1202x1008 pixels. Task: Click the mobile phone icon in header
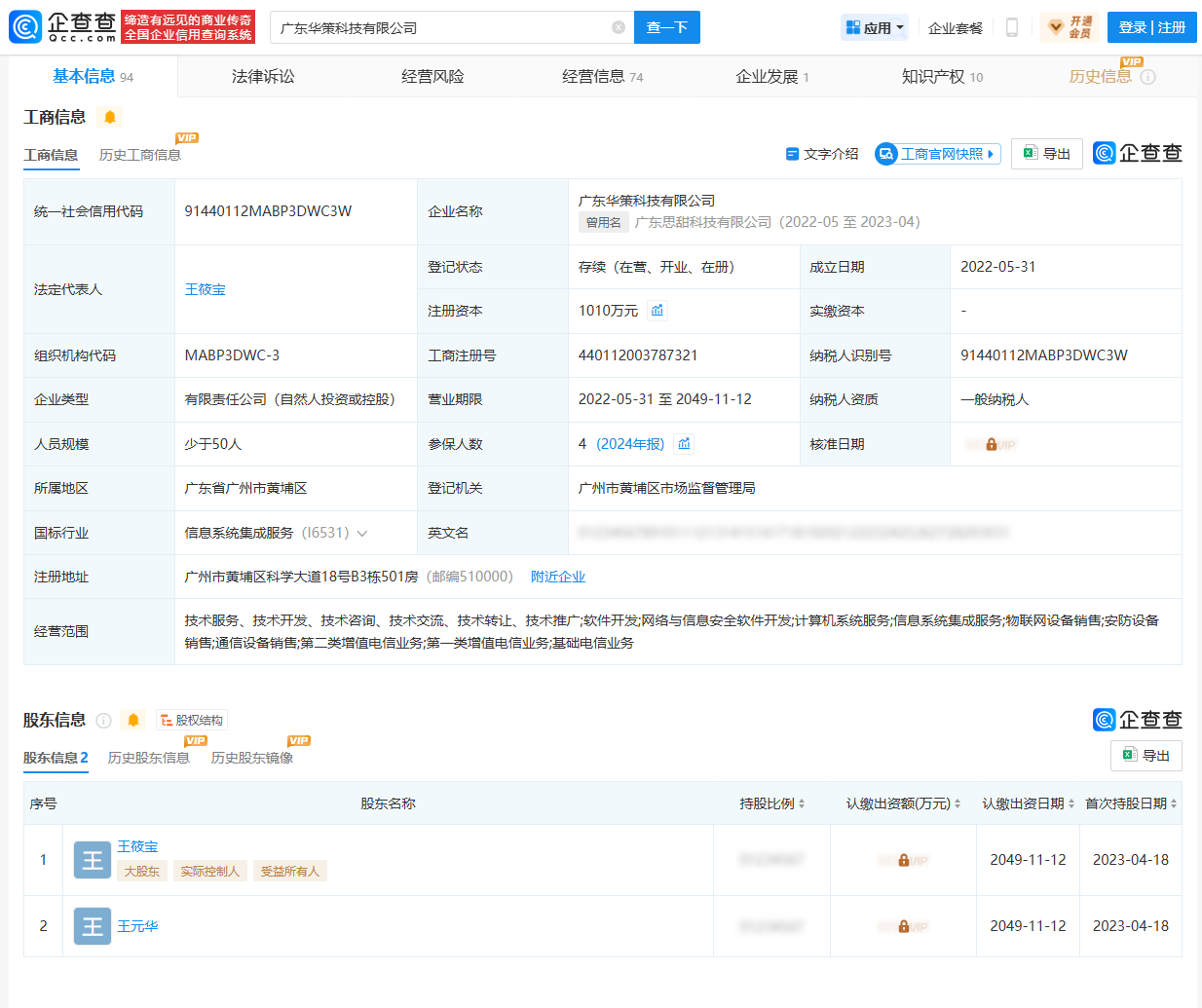click(x=1012, y=27)
